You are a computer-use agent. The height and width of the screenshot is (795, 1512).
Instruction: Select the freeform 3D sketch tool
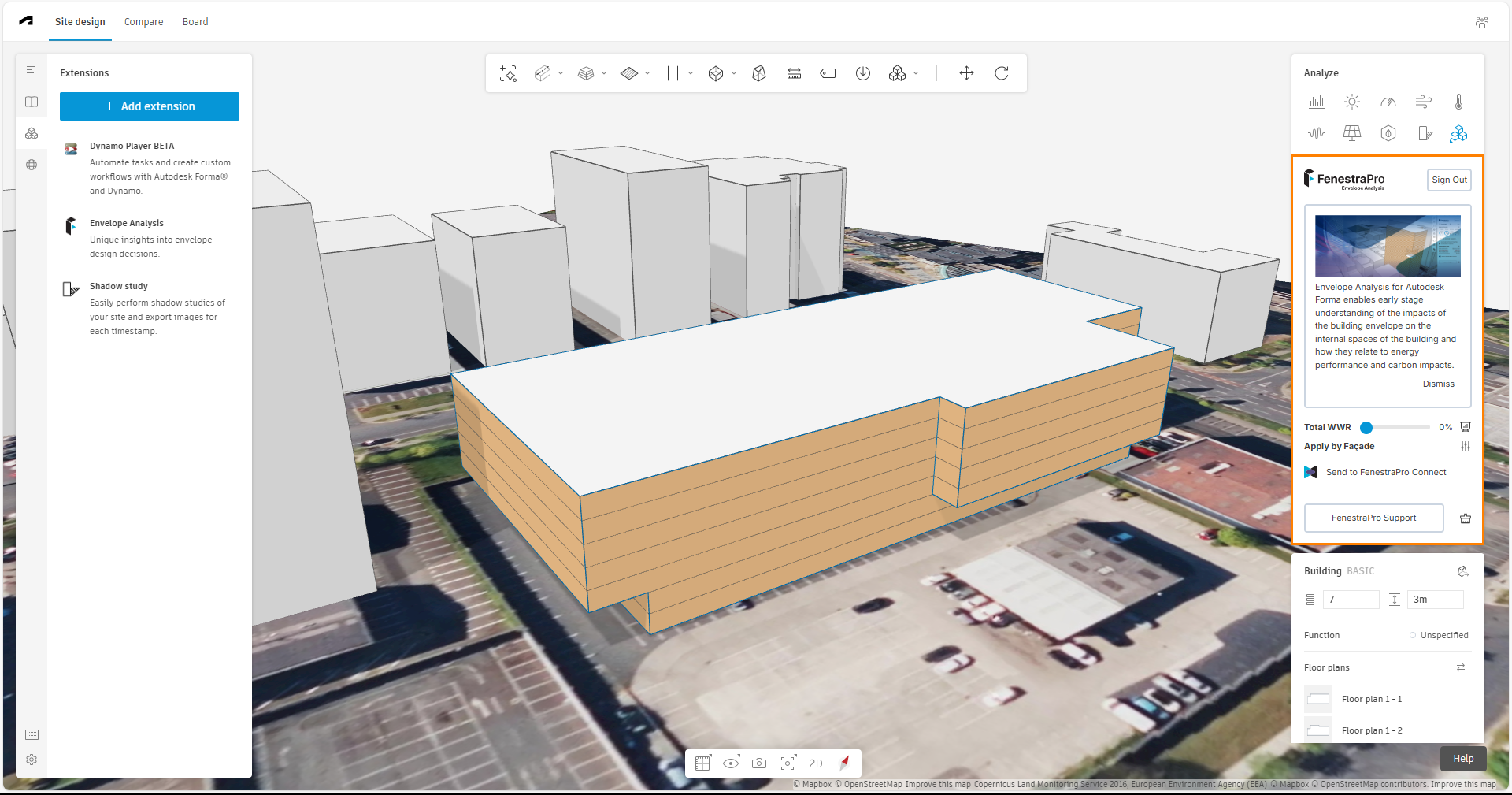(x=759, y=73)
